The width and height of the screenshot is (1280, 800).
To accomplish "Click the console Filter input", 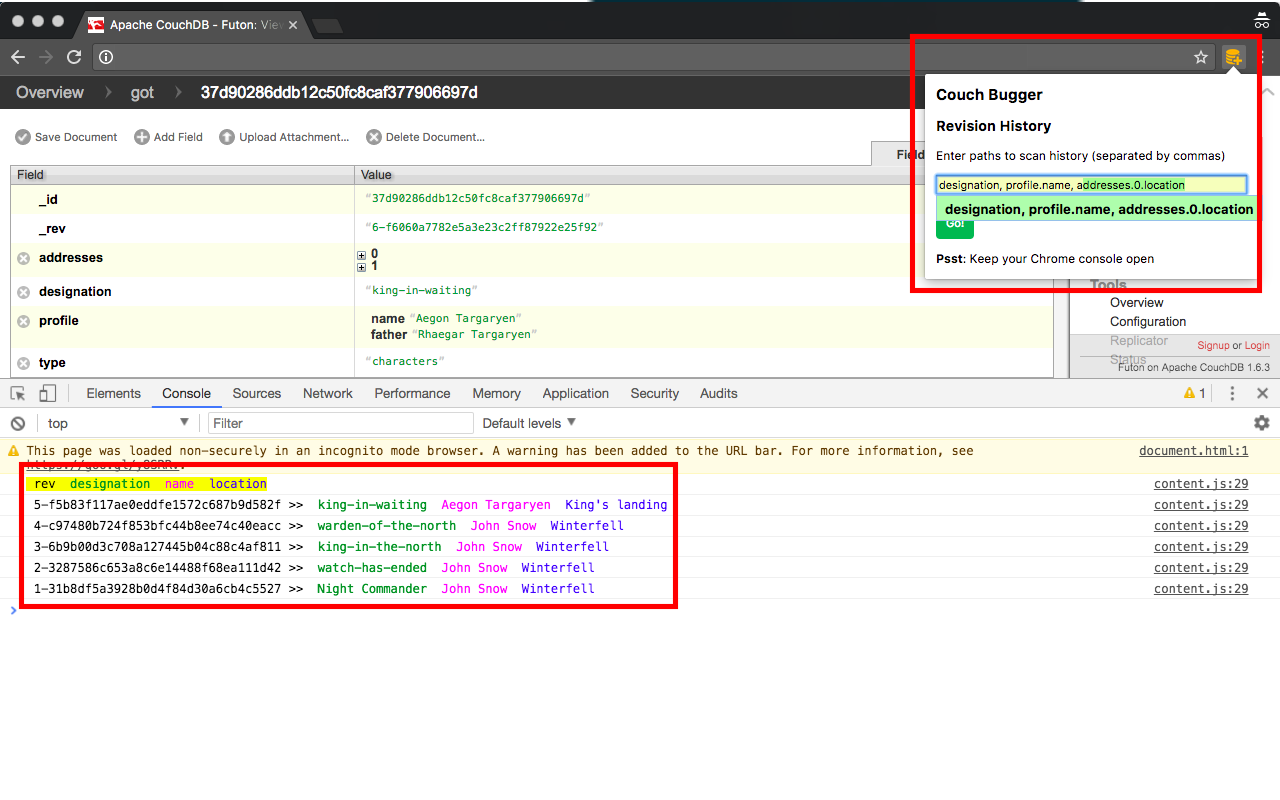I will pyautogui.click(x=340, y=423).
